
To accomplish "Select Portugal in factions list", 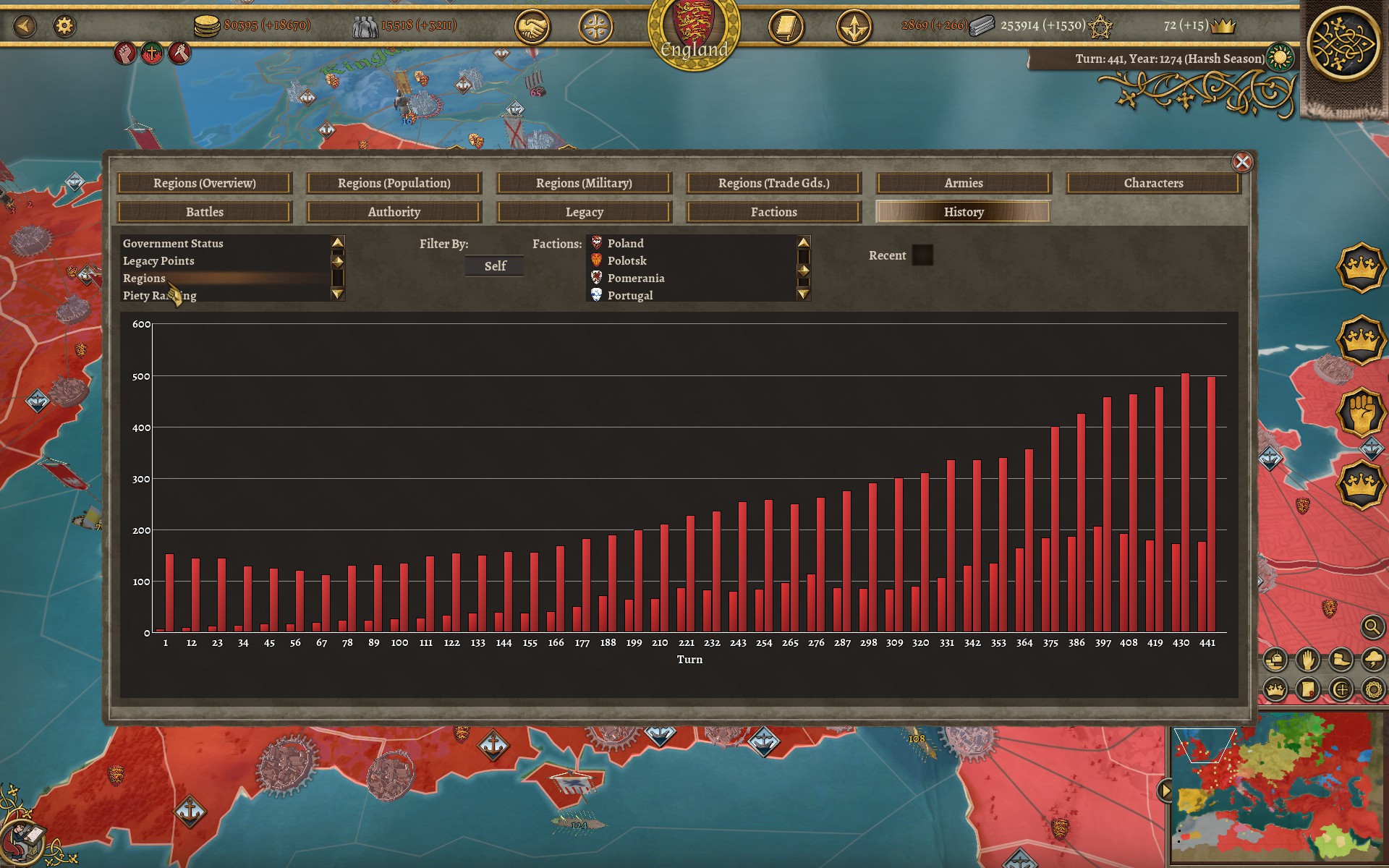I will (x=691, y=295).
